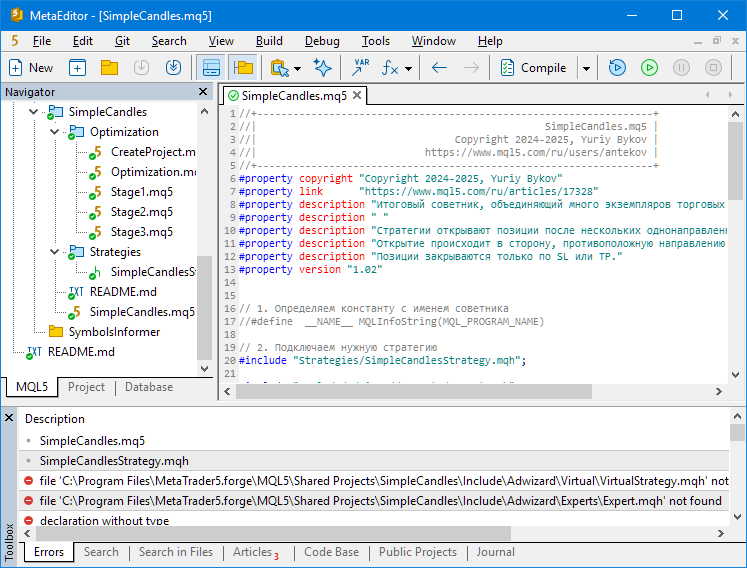The height and width of the screenshot is (568, 747).
Task: Open the Code Base tab
Action: click(332, 552)
